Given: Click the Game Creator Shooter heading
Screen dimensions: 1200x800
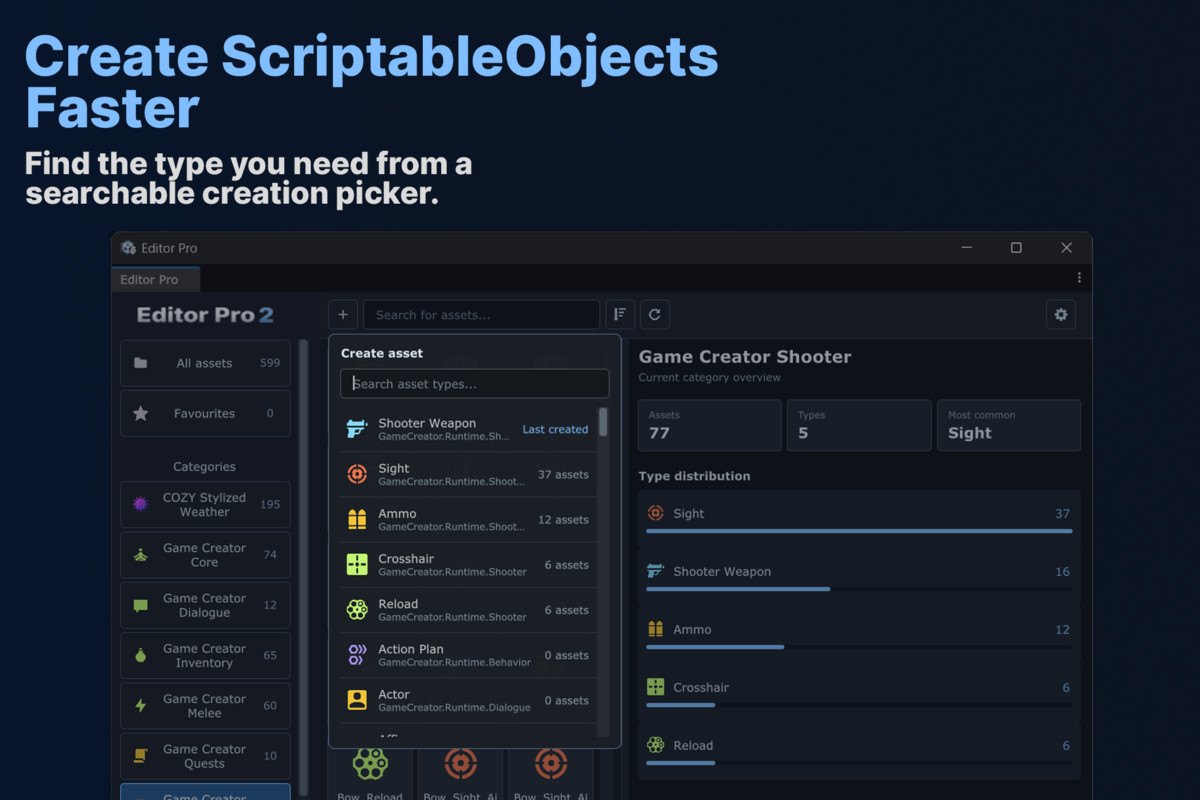Looking at the screenshot, I should coord(745,357).
